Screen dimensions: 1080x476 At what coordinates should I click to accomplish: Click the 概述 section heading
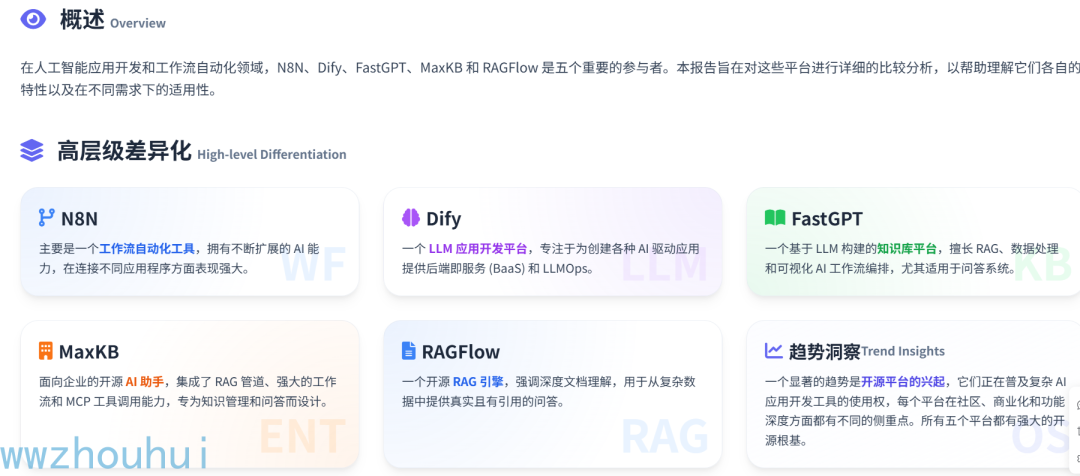click(82, 19)
